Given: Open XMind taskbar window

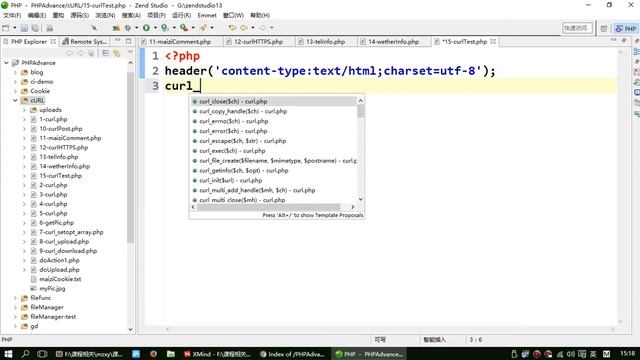Looking at the screenshot, I should [x=217, y=354].
